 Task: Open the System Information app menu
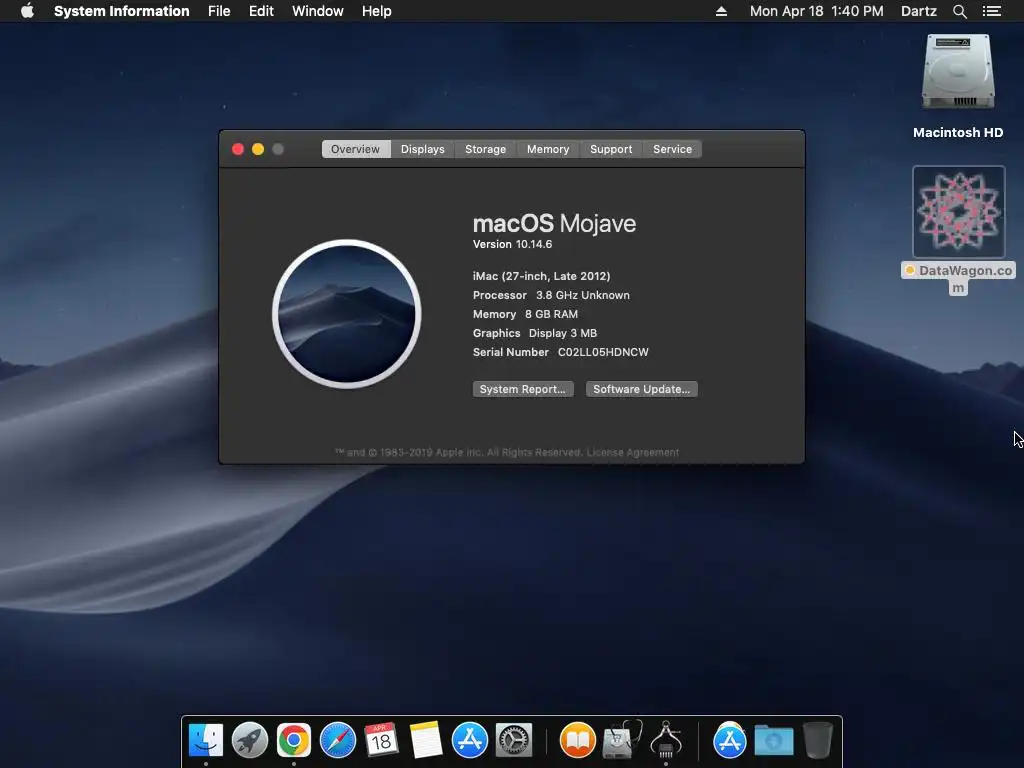(121, 11)
